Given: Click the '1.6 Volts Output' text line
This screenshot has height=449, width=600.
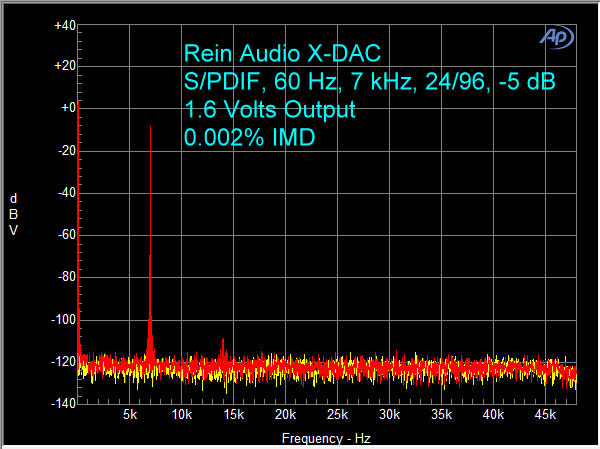Looking at the screenshot, I should tap(269, 111).
